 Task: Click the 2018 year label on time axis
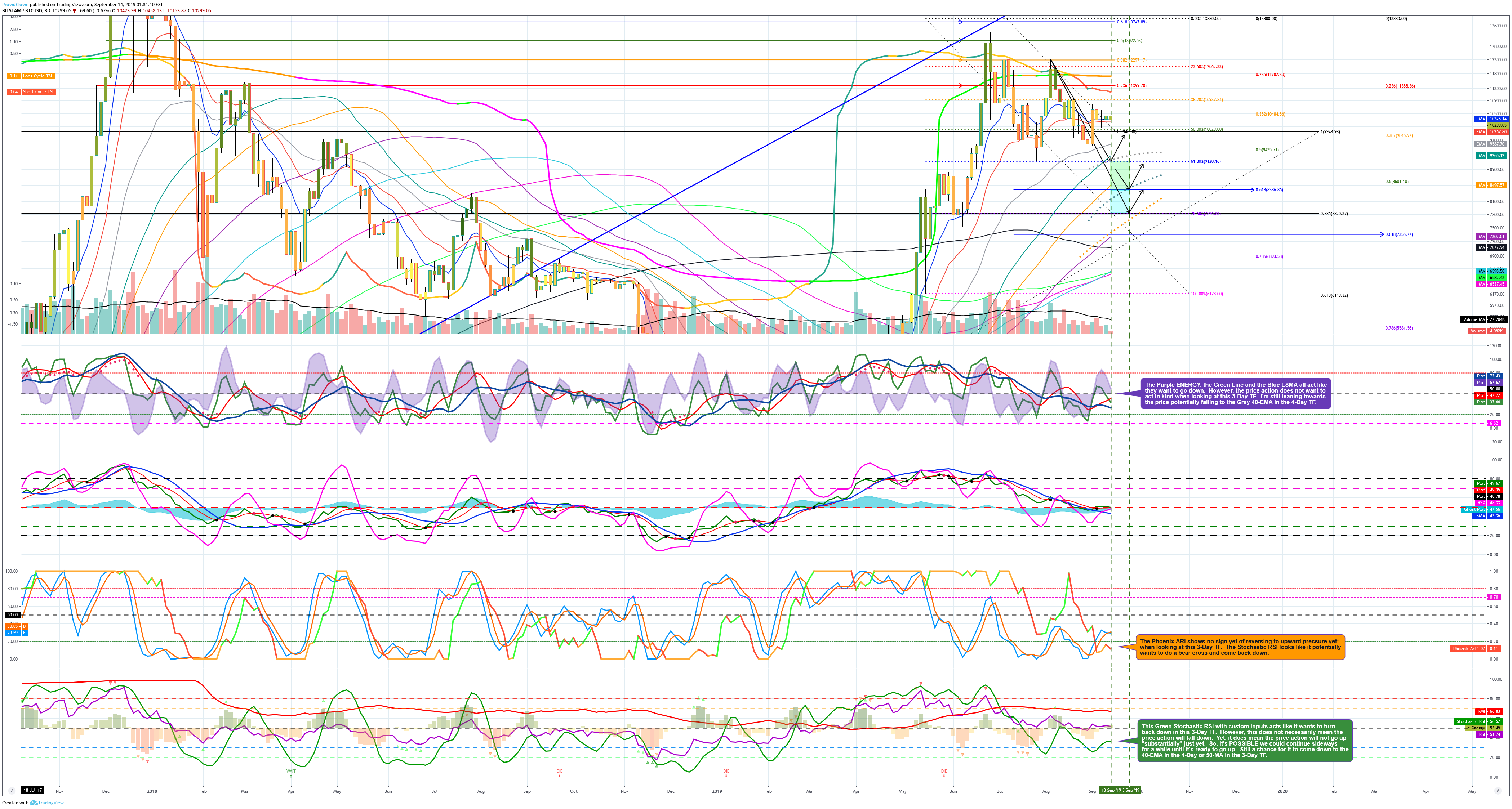coord(152,791)
